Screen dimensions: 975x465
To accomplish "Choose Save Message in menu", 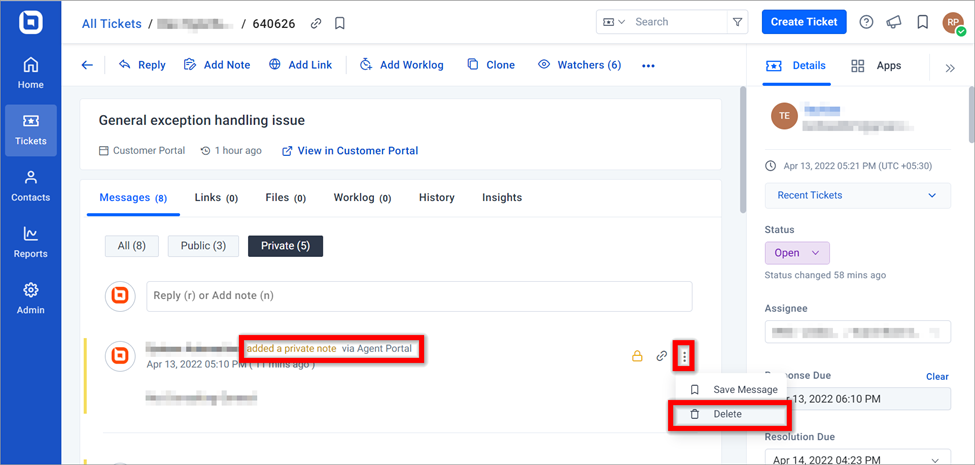I will (732, 390).
